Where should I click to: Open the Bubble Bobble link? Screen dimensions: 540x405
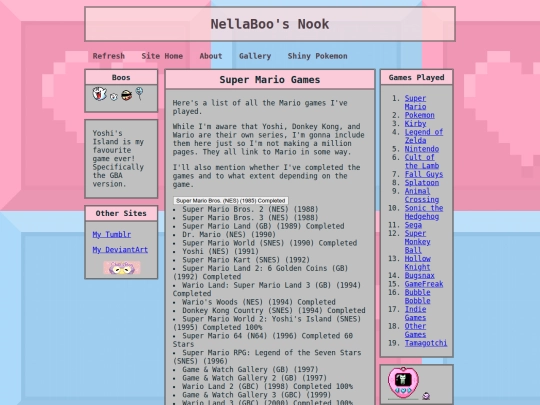coord(417,297)
